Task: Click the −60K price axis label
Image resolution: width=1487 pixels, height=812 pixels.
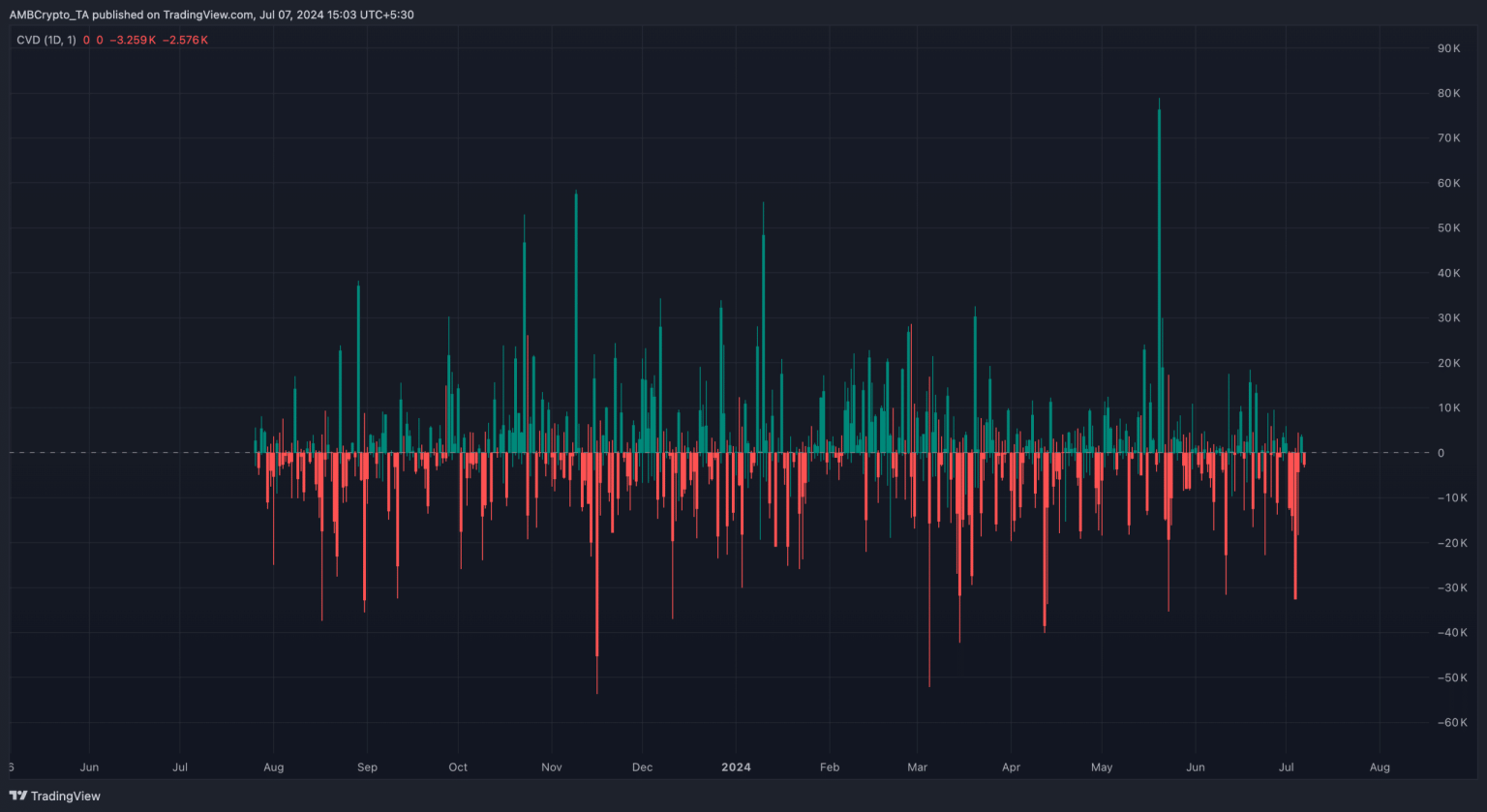Action: tap(1451, 722)
